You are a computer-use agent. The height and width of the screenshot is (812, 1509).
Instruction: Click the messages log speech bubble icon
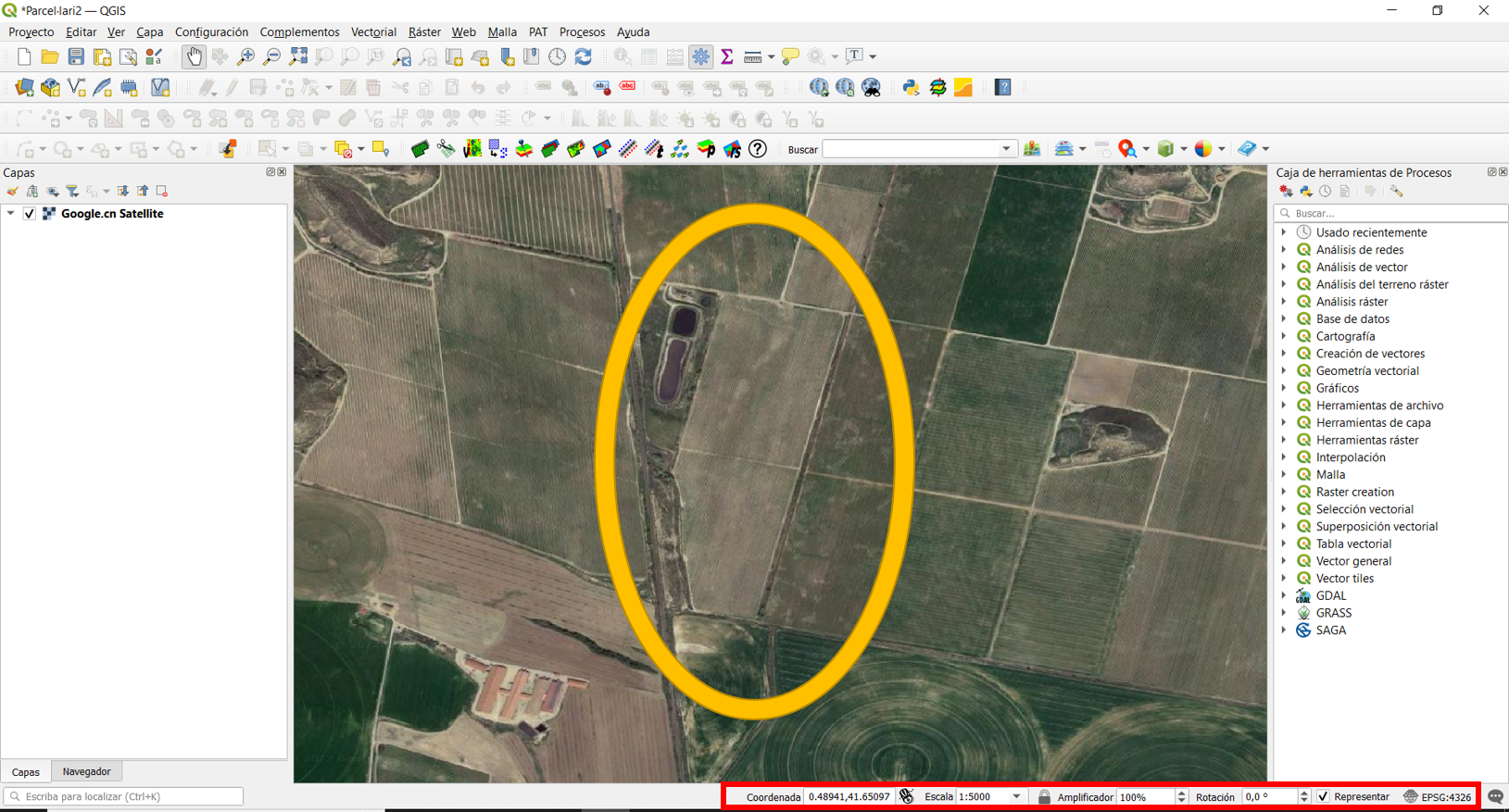(1495, 796)
